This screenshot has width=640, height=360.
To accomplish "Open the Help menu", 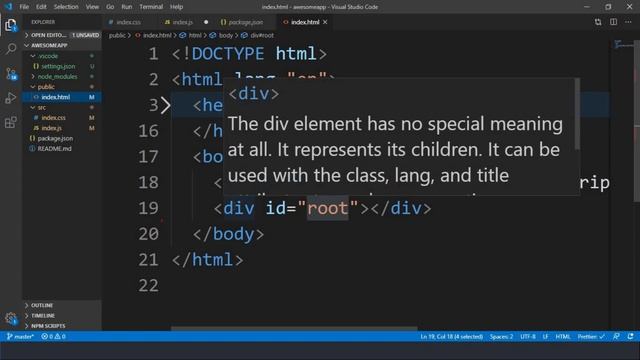I will point(176,7).
